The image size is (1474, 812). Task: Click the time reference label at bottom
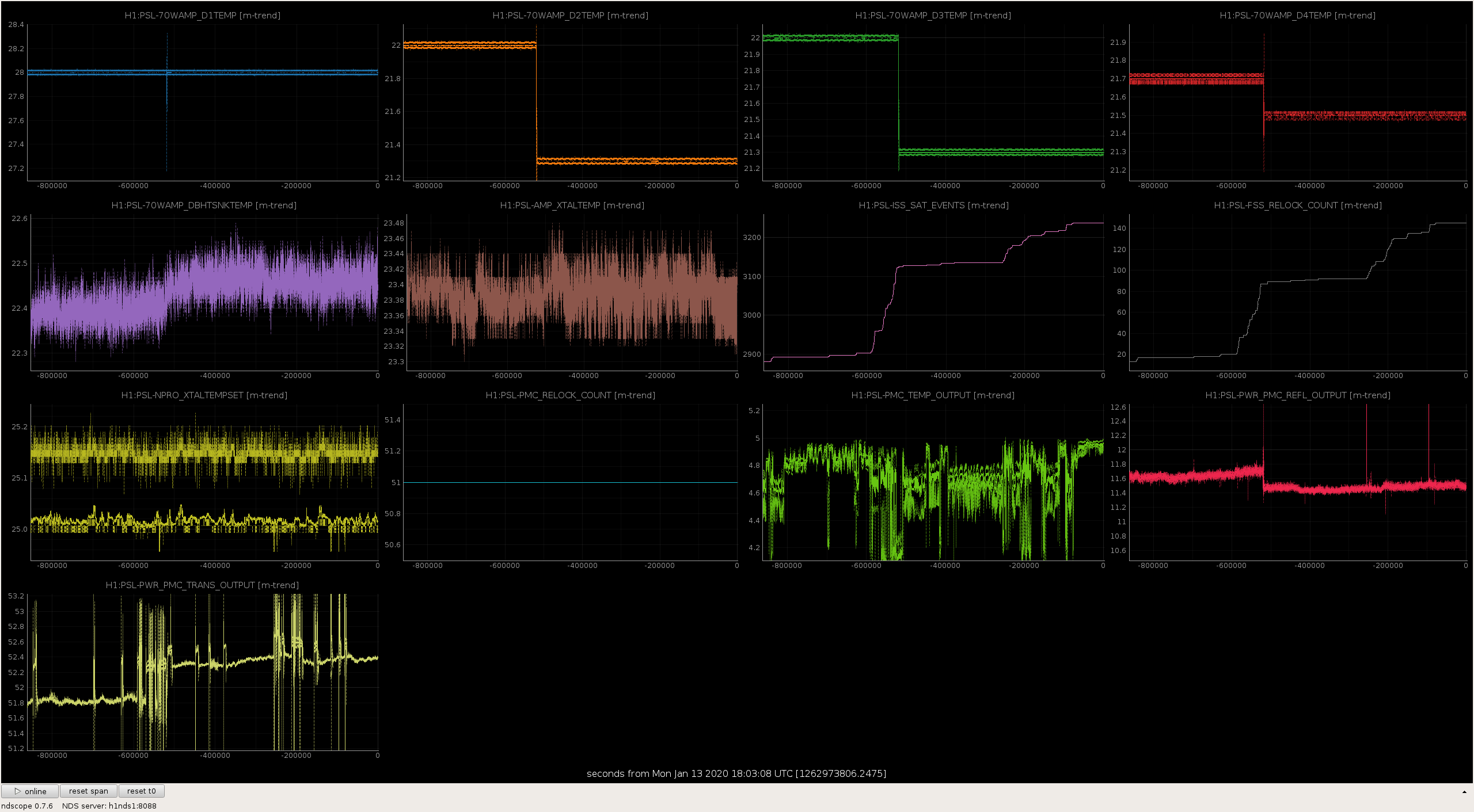click(736, 773)
